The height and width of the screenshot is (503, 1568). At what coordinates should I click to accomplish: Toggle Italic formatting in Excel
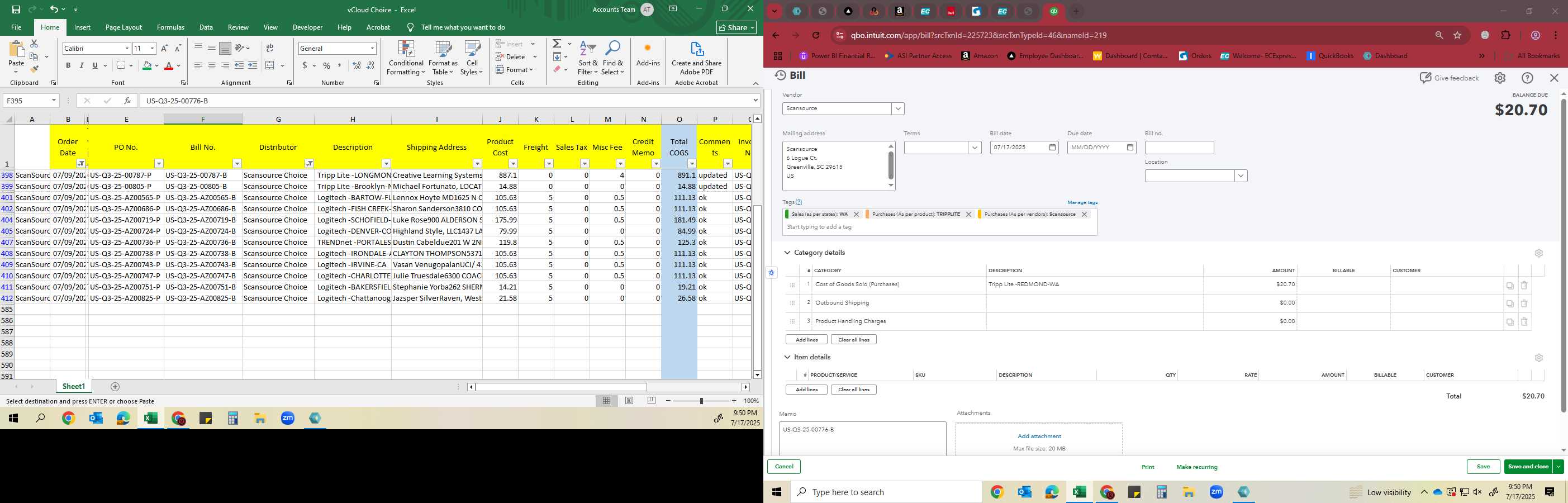(x=82, y=66)
